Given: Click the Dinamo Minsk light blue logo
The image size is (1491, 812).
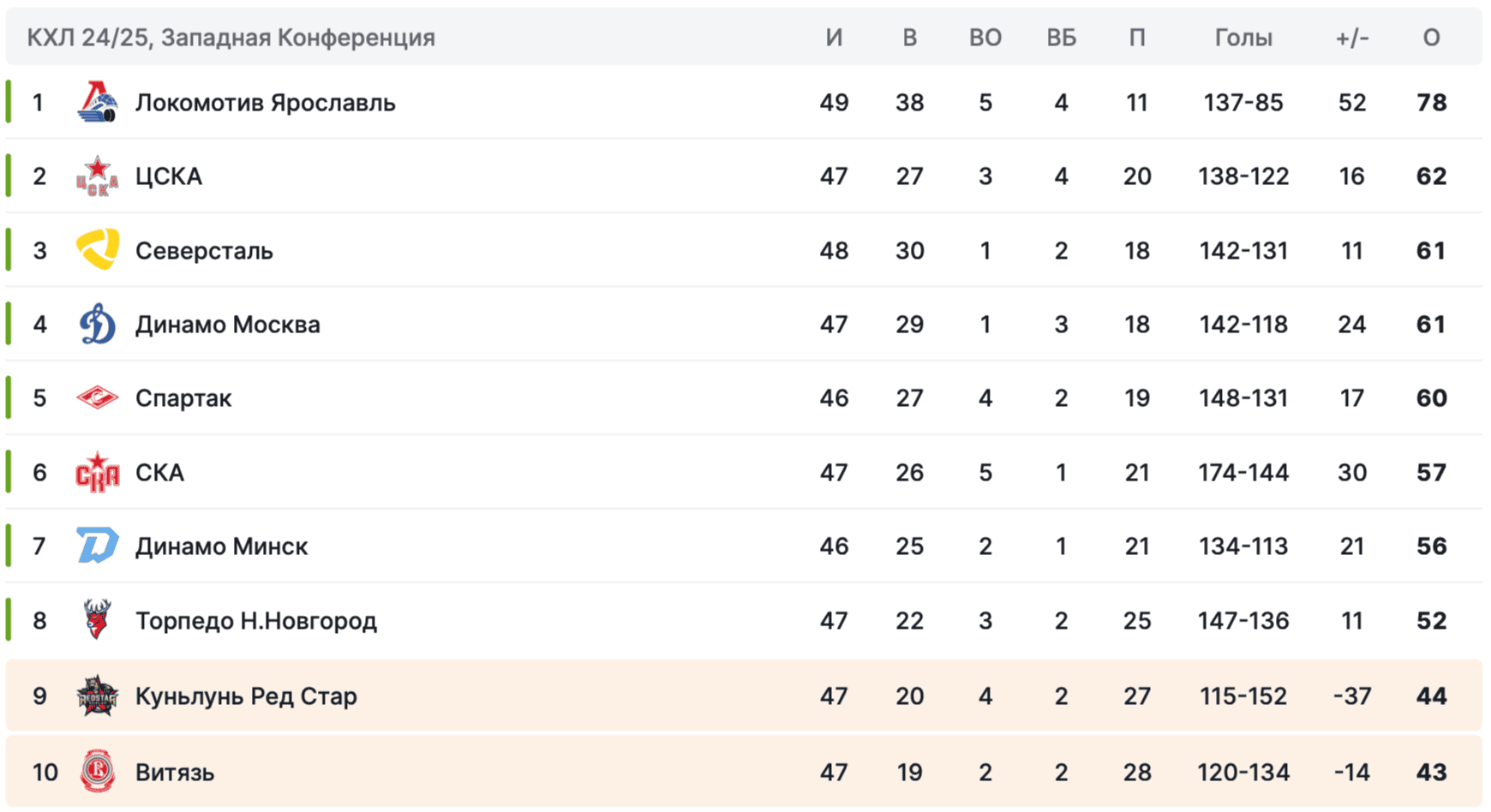Looking at the screenshot, I should 97,546.
